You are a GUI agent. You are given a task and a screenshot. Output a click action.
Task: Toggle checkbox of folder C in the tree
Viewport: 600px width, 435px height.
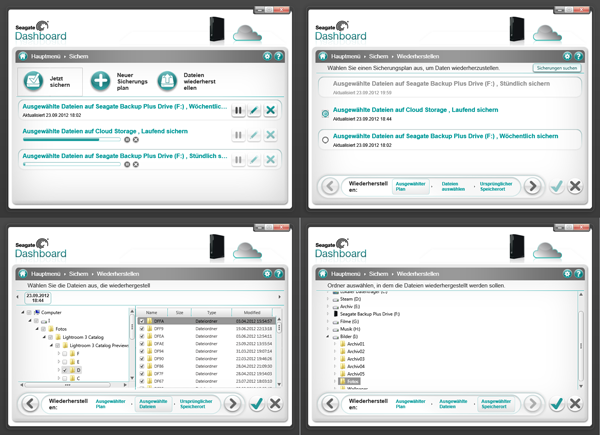[x=65, y=378]
